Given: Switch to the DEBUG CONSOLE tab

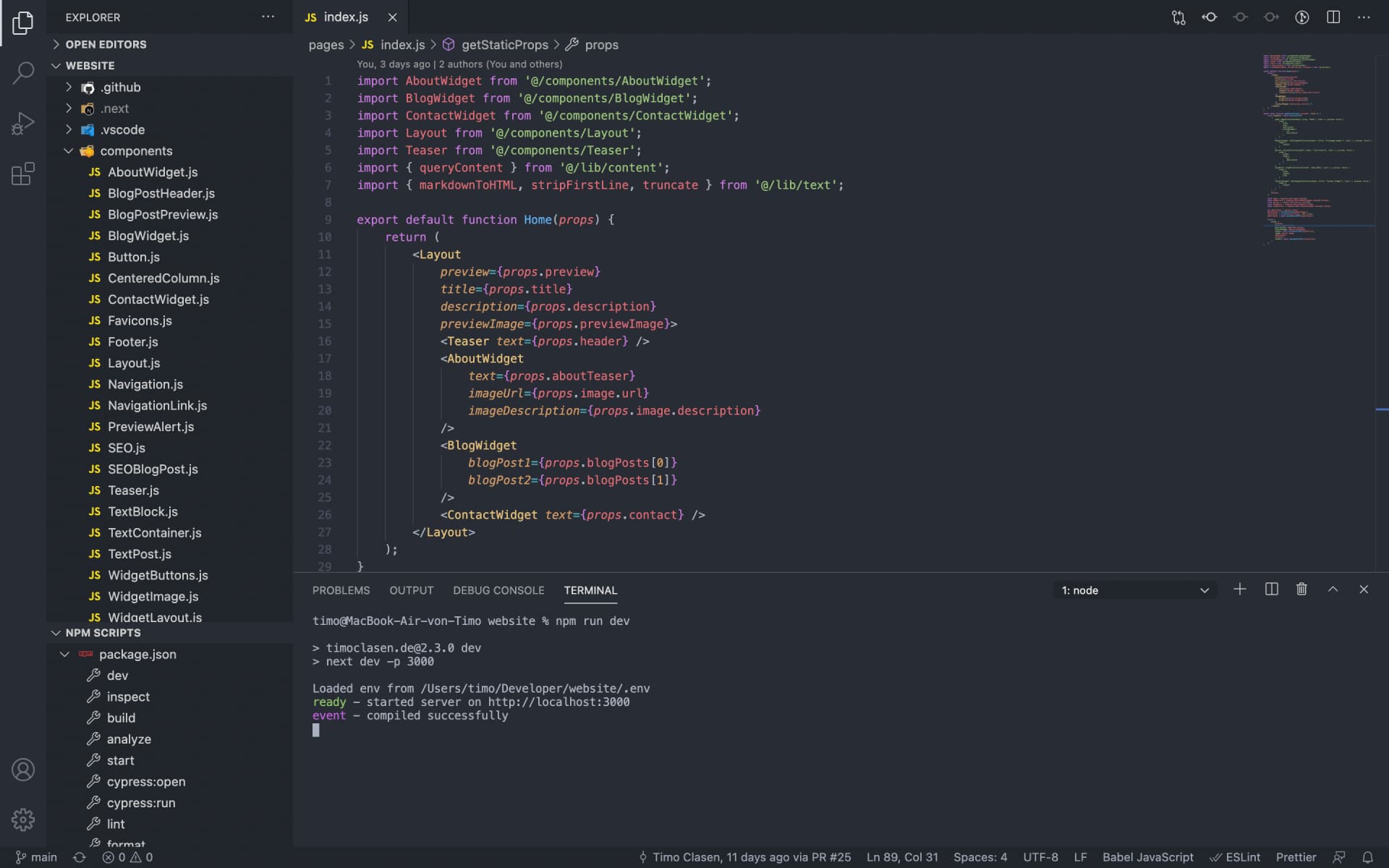Looking at the screenshot, I should click(498, 590).
